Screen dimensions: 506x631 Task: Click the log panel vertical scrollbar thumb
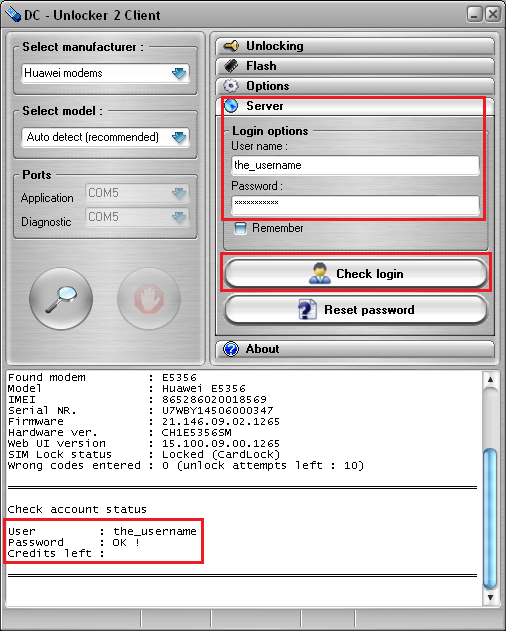point(490,520)
